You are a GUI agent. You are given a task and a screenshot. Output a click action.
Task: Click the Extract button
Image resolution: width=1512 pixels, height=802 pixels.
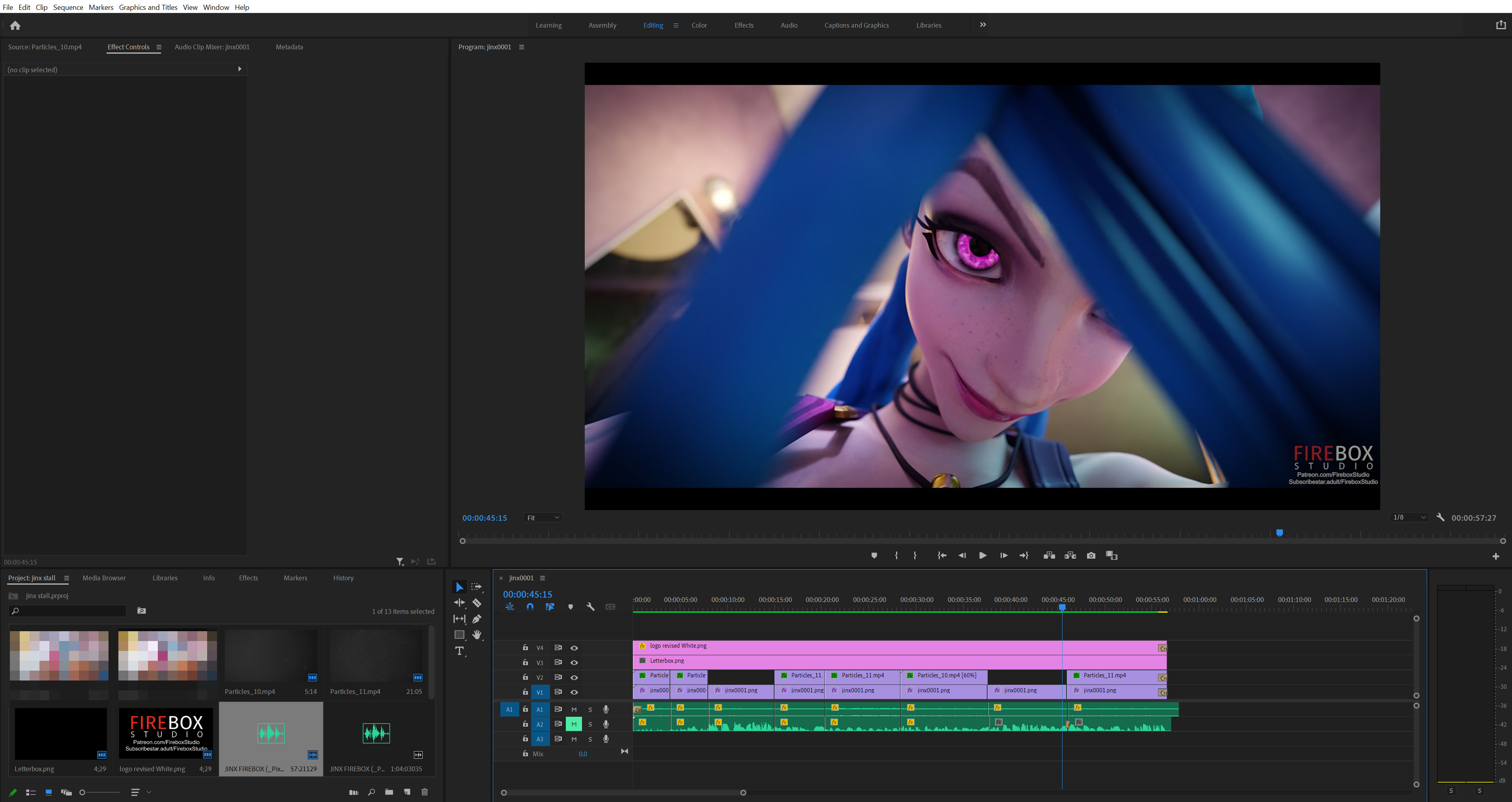click(x=1070, y=555)
